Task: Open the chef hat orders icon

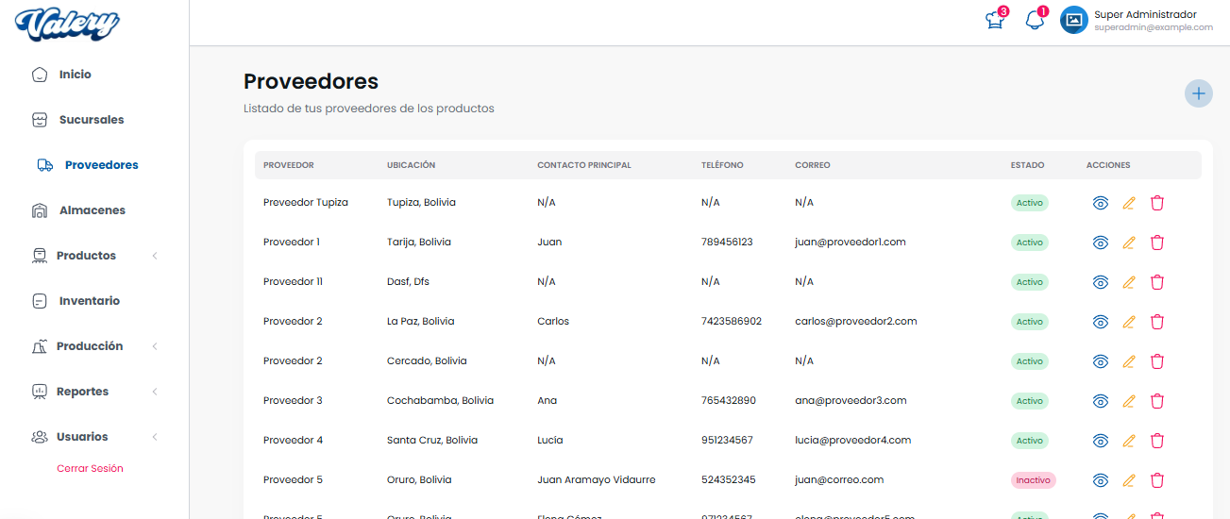Action: click(x=994, y=20)
